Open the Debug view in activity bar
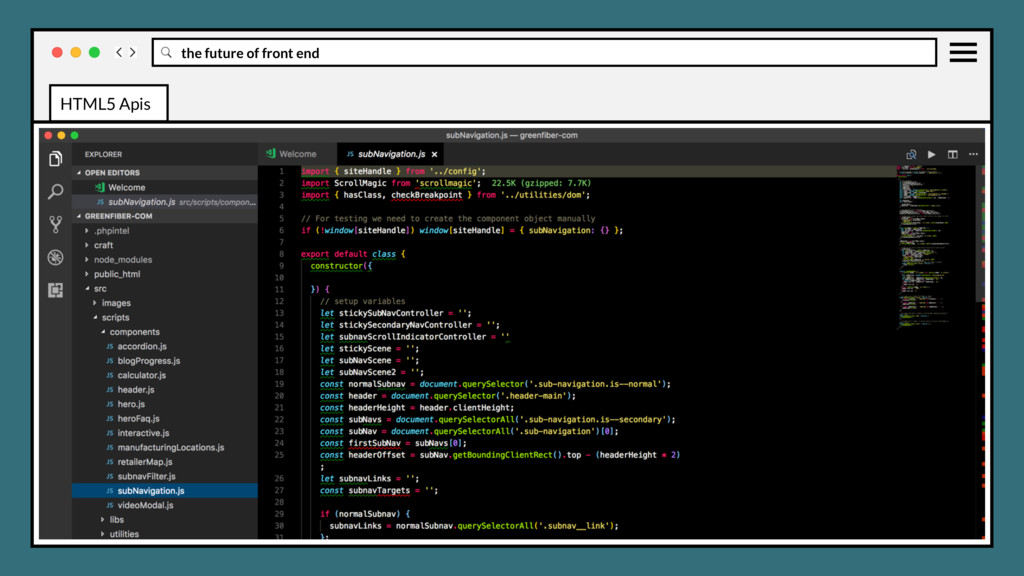This screenshot has width=1024, height=576. point(56,257)
